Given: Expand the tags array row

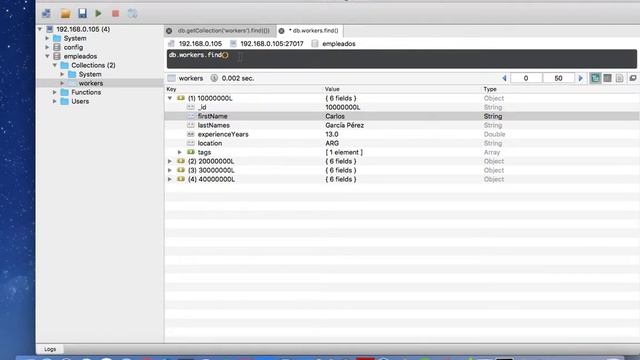Looking at the screenshot, I should click(x=180, y=152).
